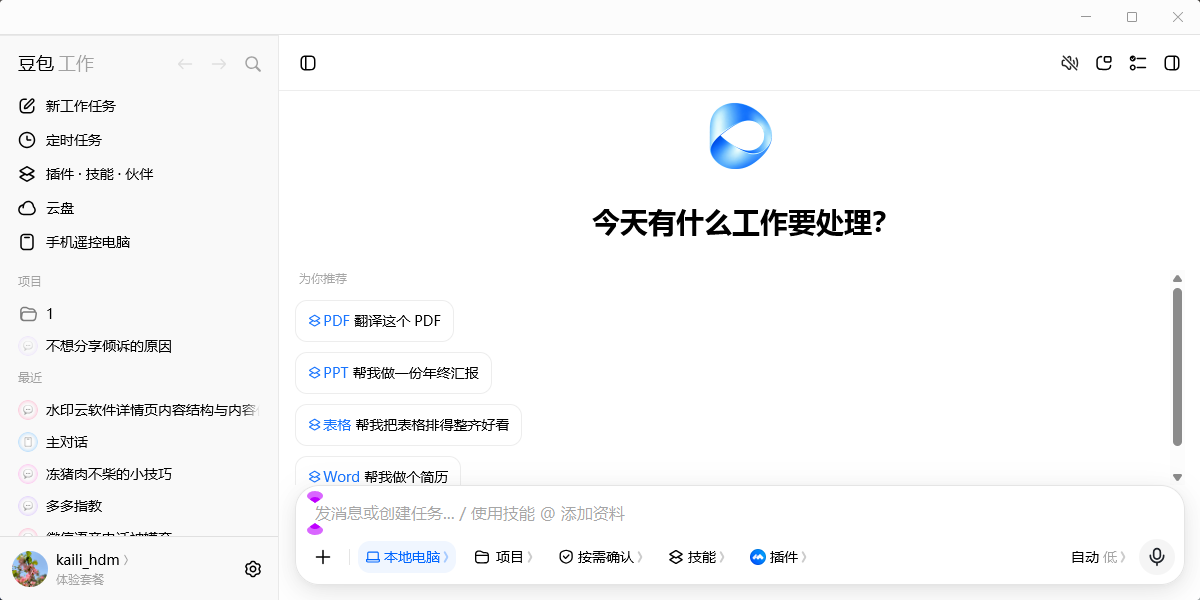Image resolution: width=1200 pixels, height=600 pixels.
Task: Open the 按需确认 dropdown
Action: pyautogui.click(x=600, y=557)
